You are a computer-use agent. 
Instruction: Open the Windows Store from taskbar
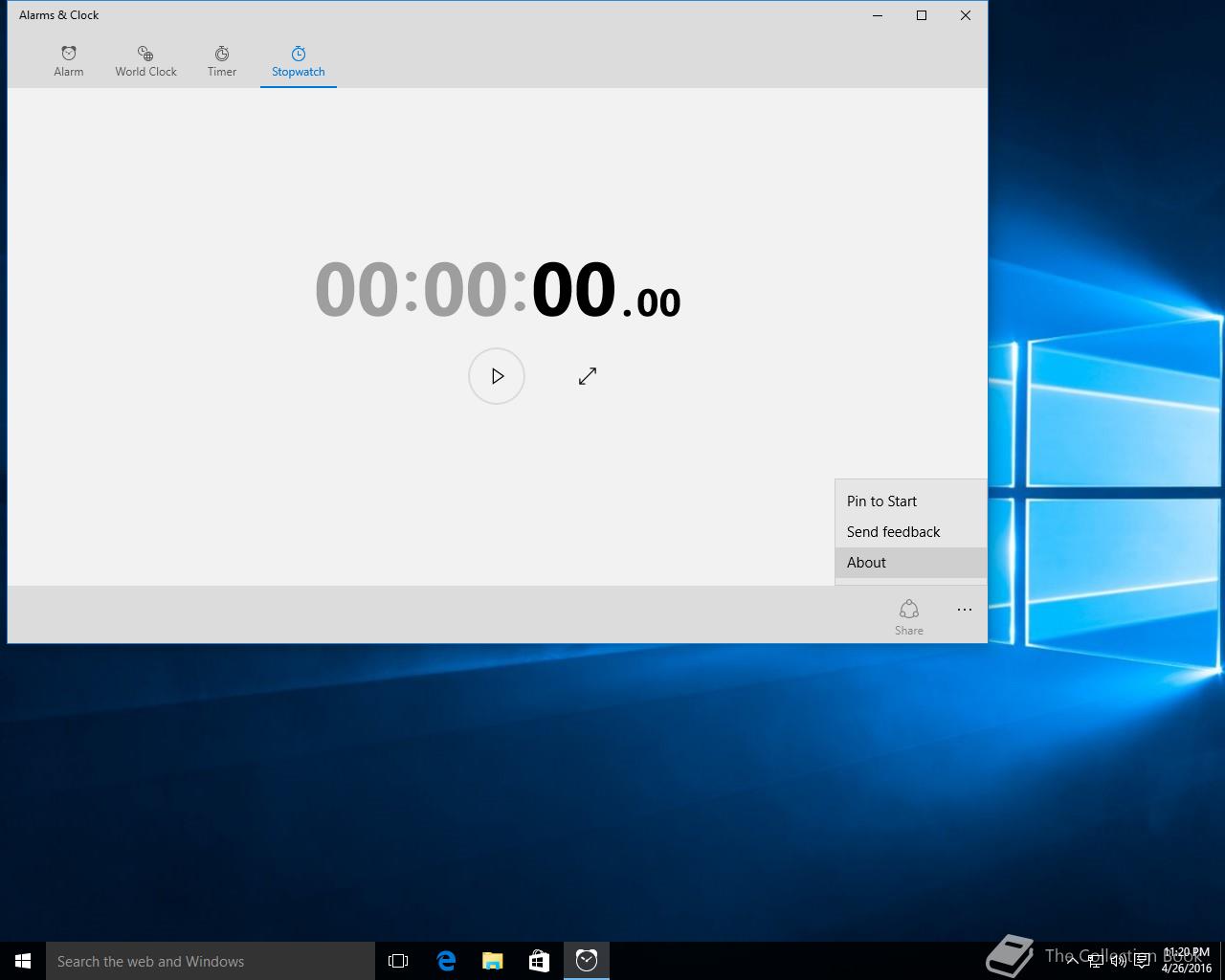pyautogui.click(x=539, y=961)
